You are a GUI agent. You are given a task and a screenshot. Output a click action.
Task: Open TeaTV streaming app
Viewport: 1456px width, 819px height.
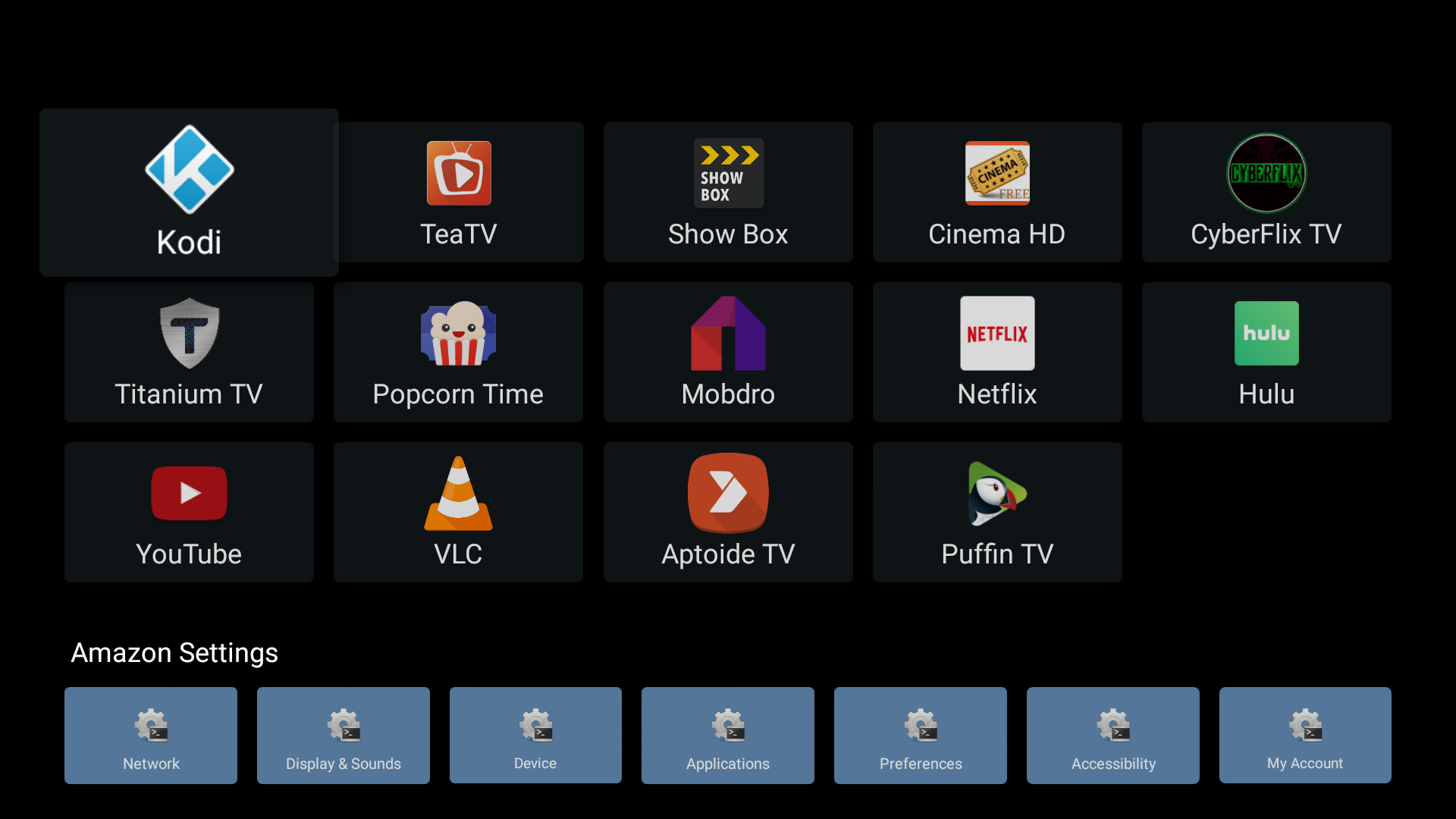pyautogui.click(x=458, y=192)
